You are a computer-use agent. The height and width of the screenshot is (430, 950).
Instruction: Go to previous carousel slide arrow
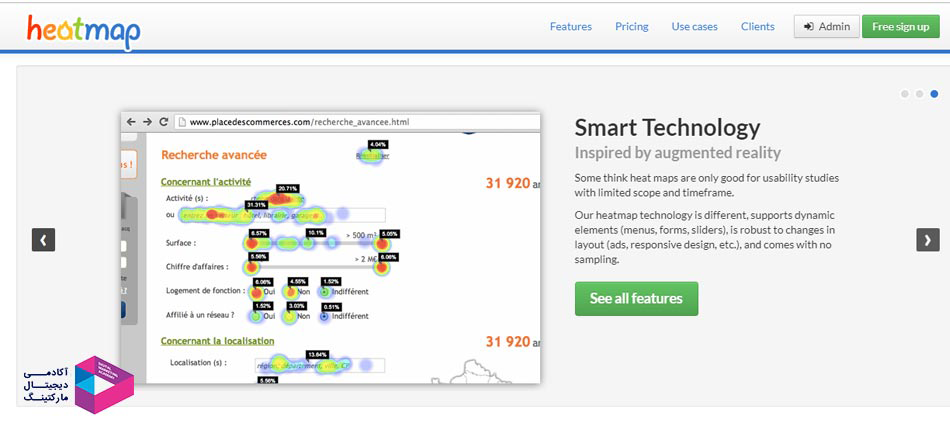tap(44, 240)
